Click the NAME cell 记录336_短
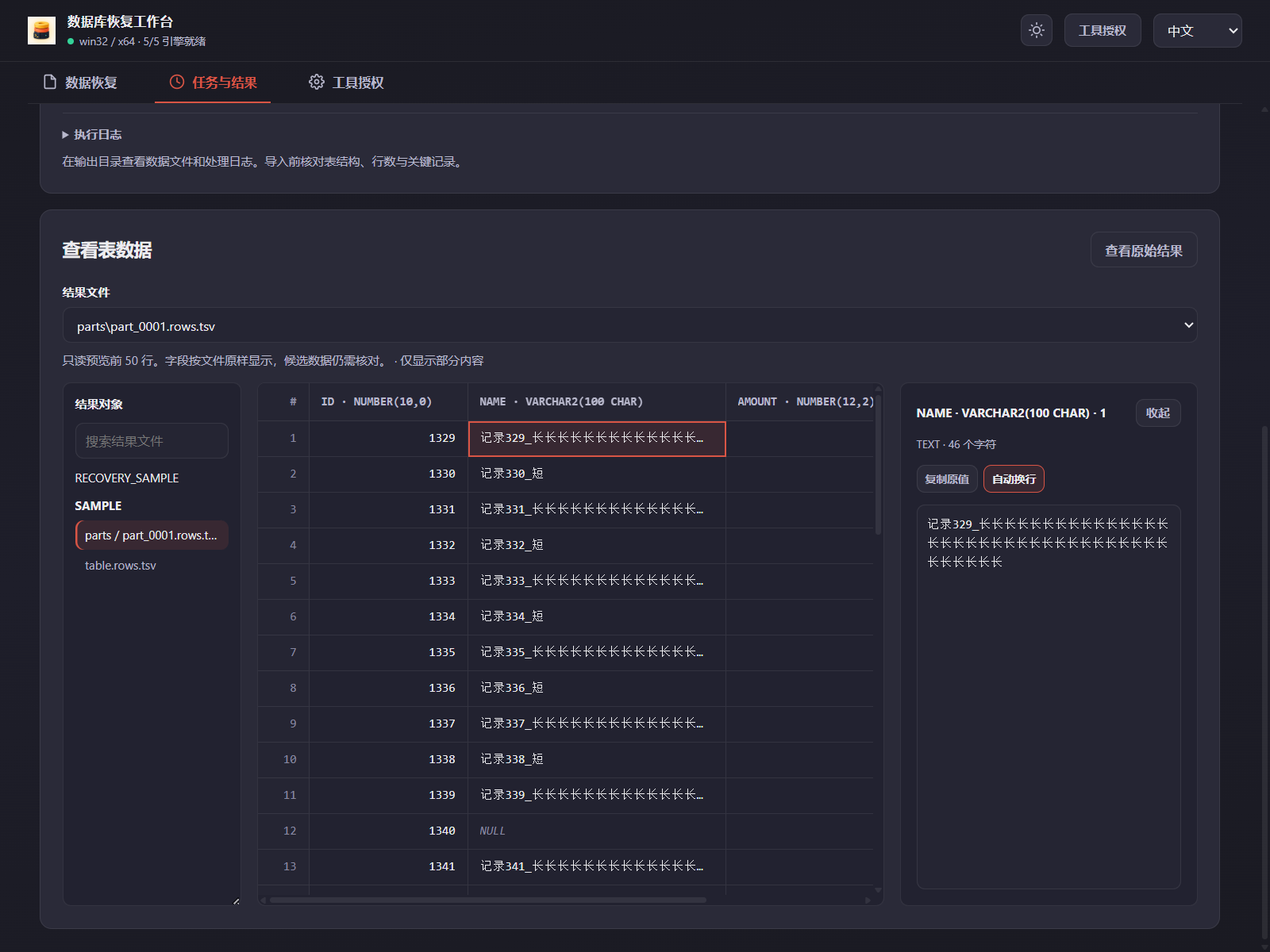1270x952 pixels. click(597, 689)
